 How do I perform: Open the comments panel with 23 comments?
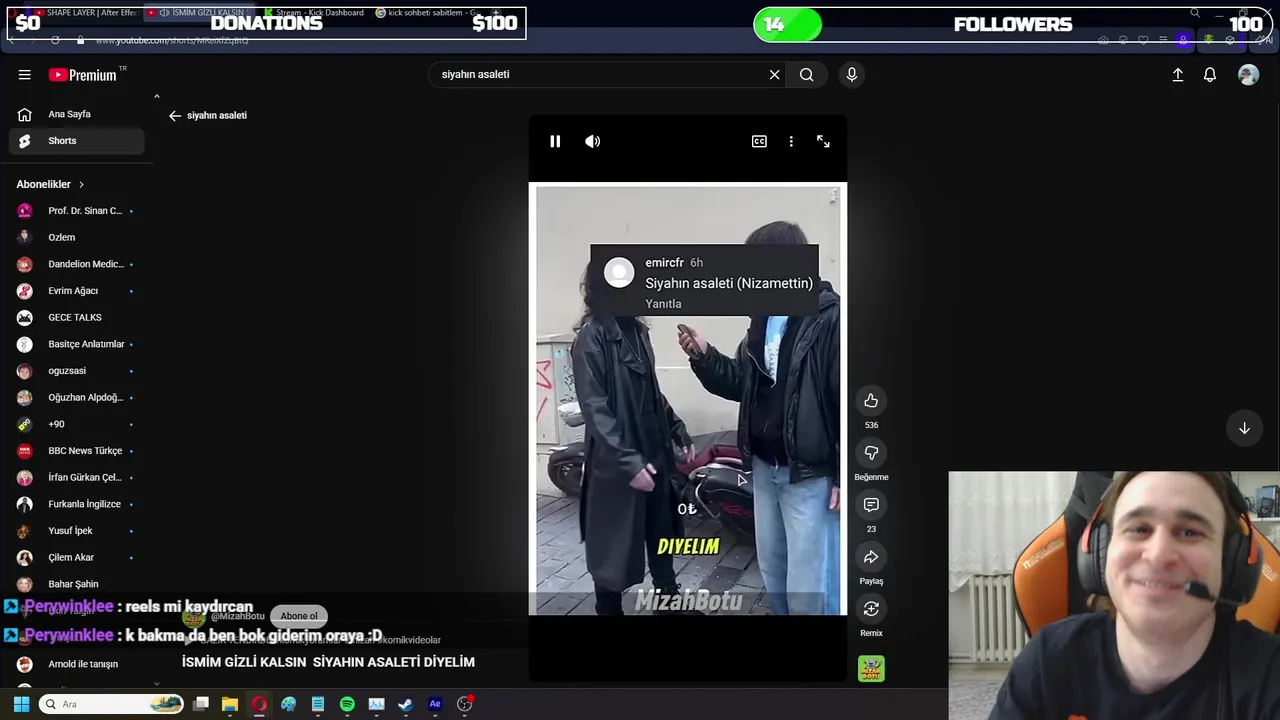coord(871,505)
